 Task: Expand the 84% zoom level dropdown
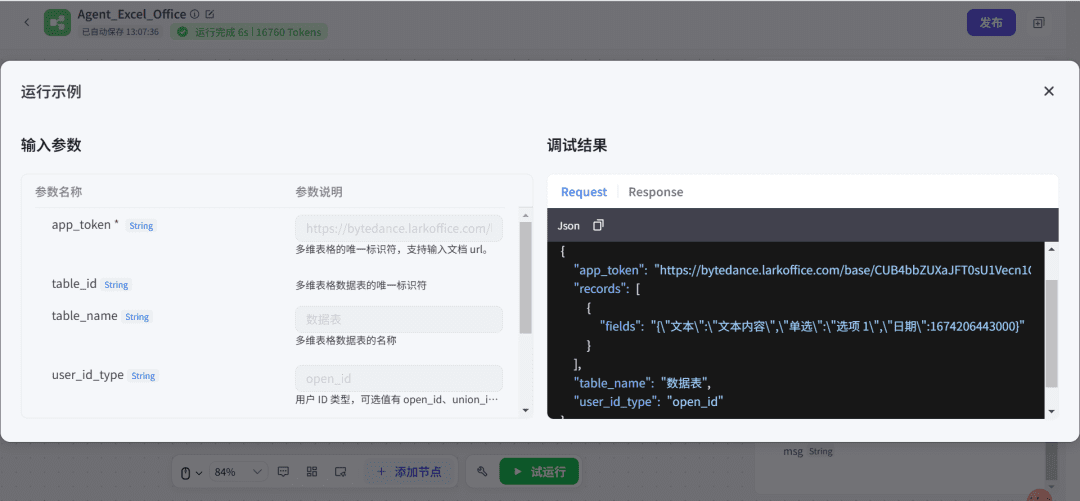click(240, 472)
